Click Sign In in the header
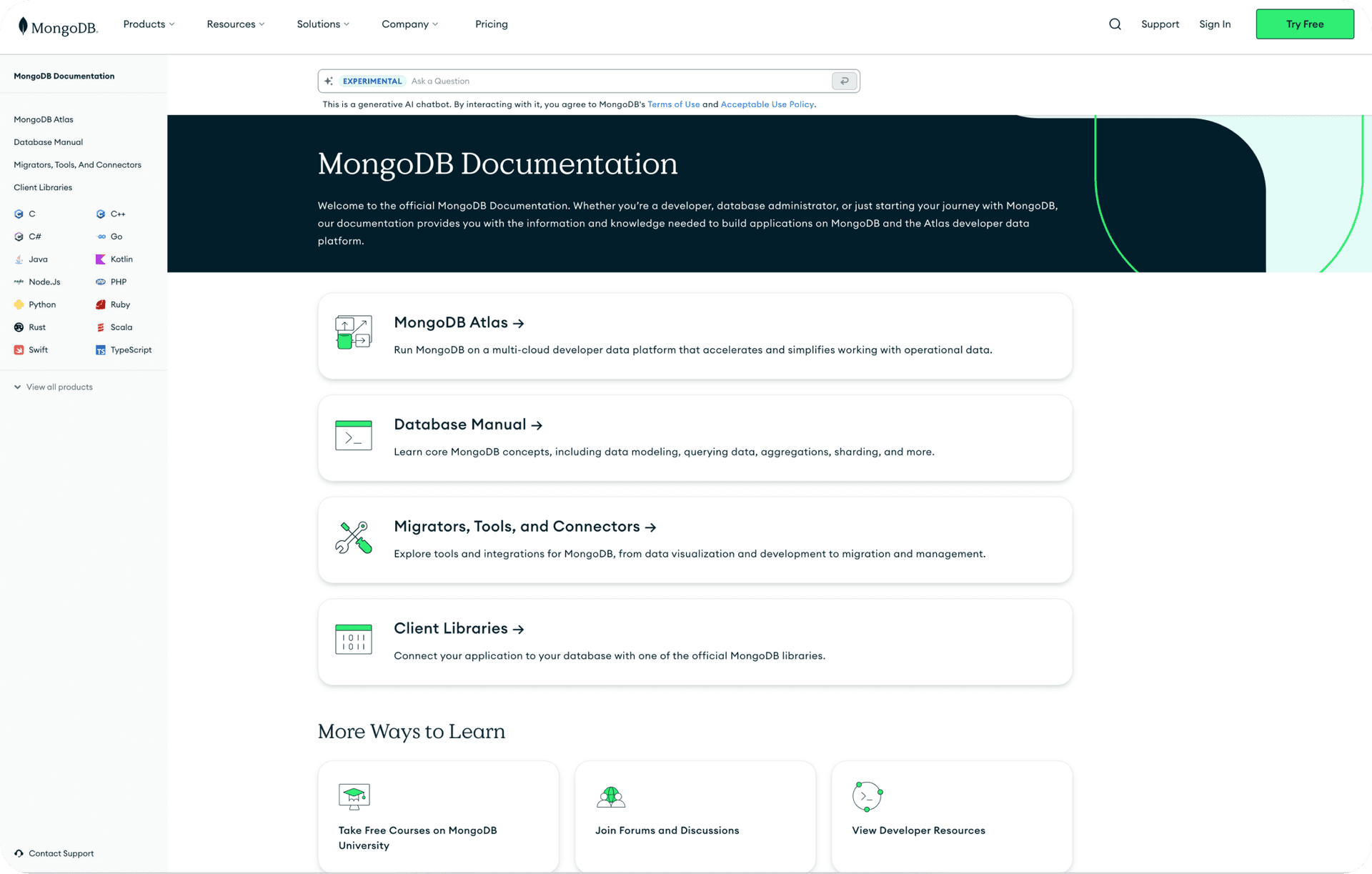The height and width of the screenshot is (874, 1372). (x=1215, y=24)
